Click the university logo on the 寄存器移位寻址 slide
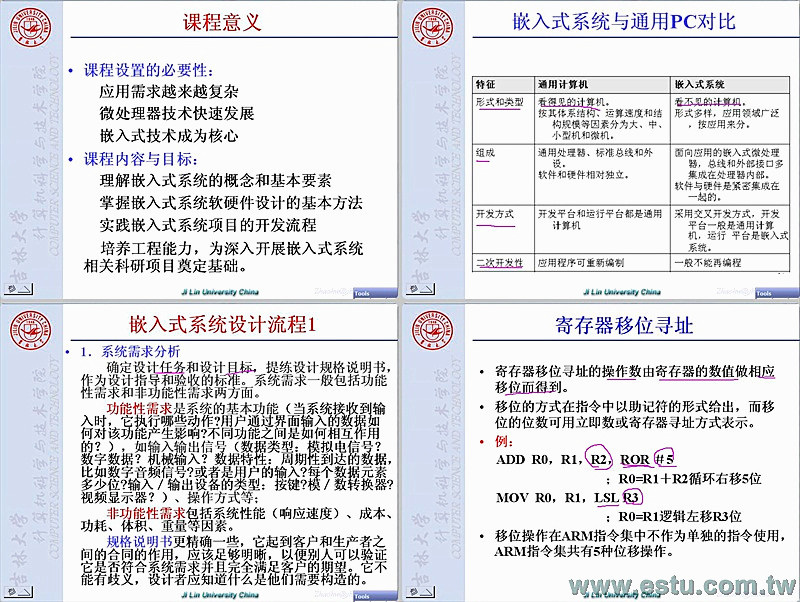This screenshot has height=602, width=800. (x=433, y=330)
